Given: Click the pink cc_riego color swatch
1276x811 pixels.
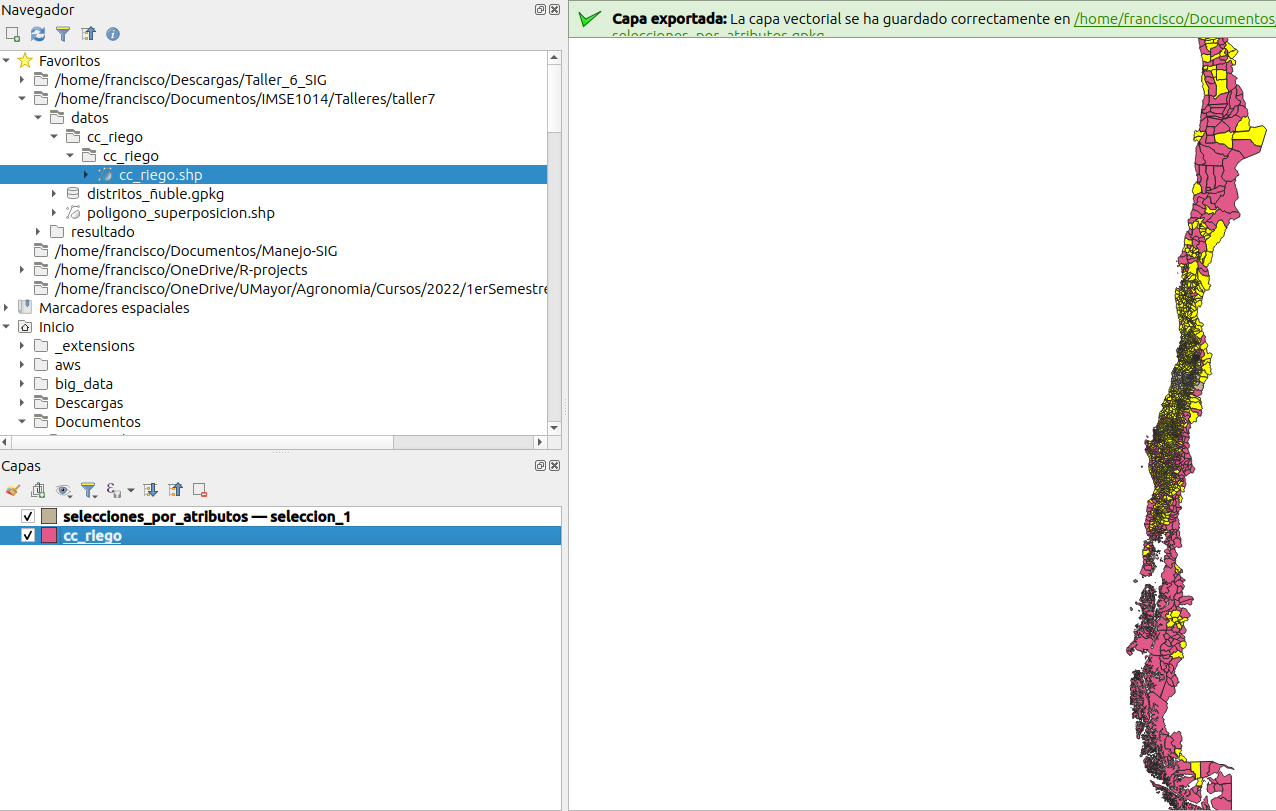Looking at the screenshot, I should click(x=49, y=536).
